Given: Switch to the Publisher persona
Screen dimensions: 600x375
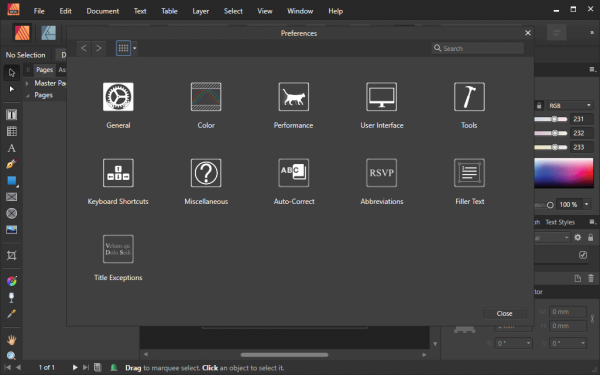Looking at the screenshot, I should 22,33.
